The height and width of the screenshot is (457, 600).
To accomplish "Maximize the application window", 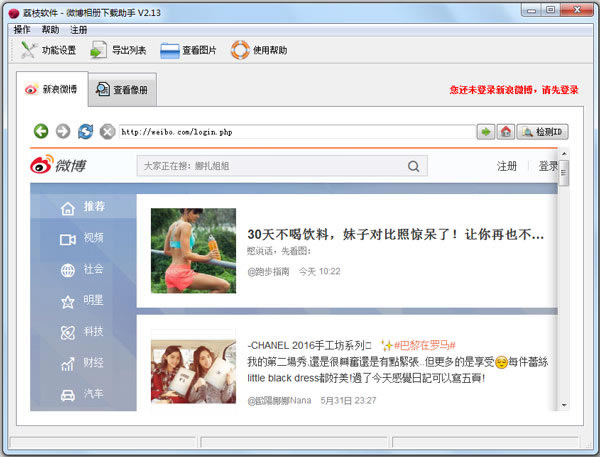I will click(x=550, y=10).
